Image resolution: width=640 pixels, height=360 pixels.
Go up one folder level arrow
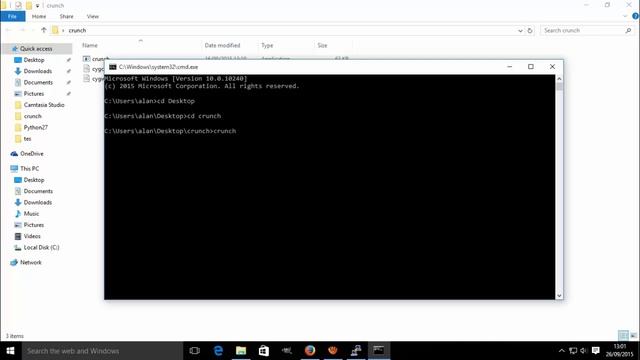pyautogui.click(x=44, y=30)
